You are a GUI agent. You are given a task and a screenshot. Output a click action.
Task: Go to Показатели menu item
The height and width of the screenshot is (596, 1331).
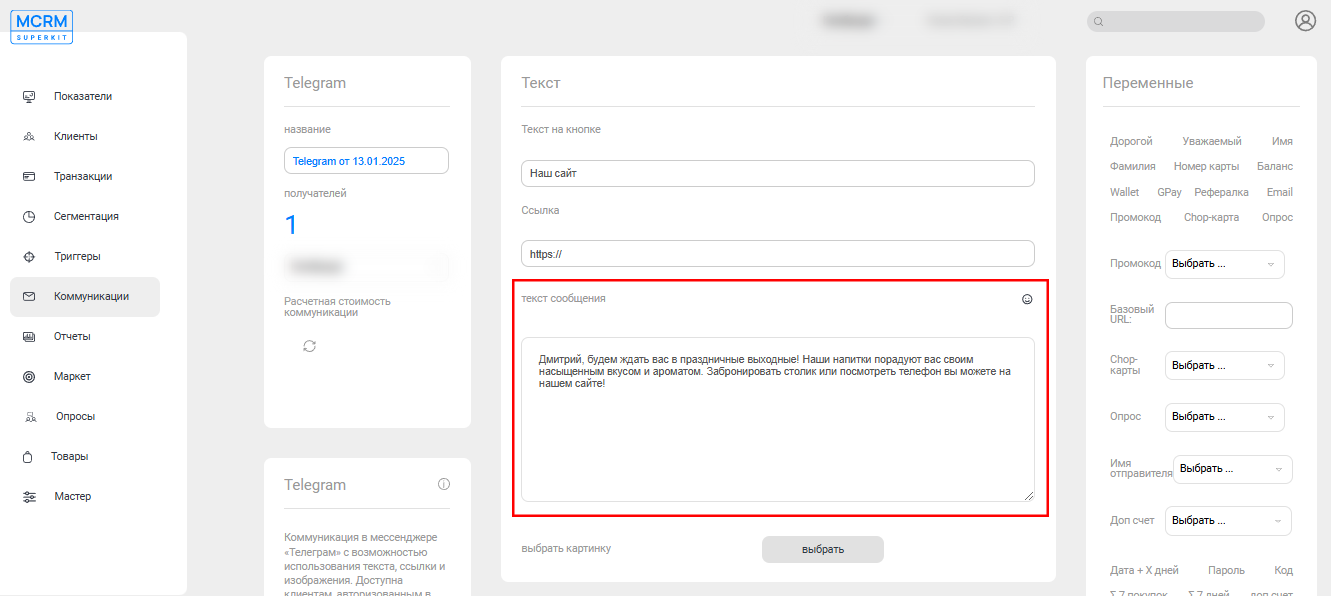83,97
